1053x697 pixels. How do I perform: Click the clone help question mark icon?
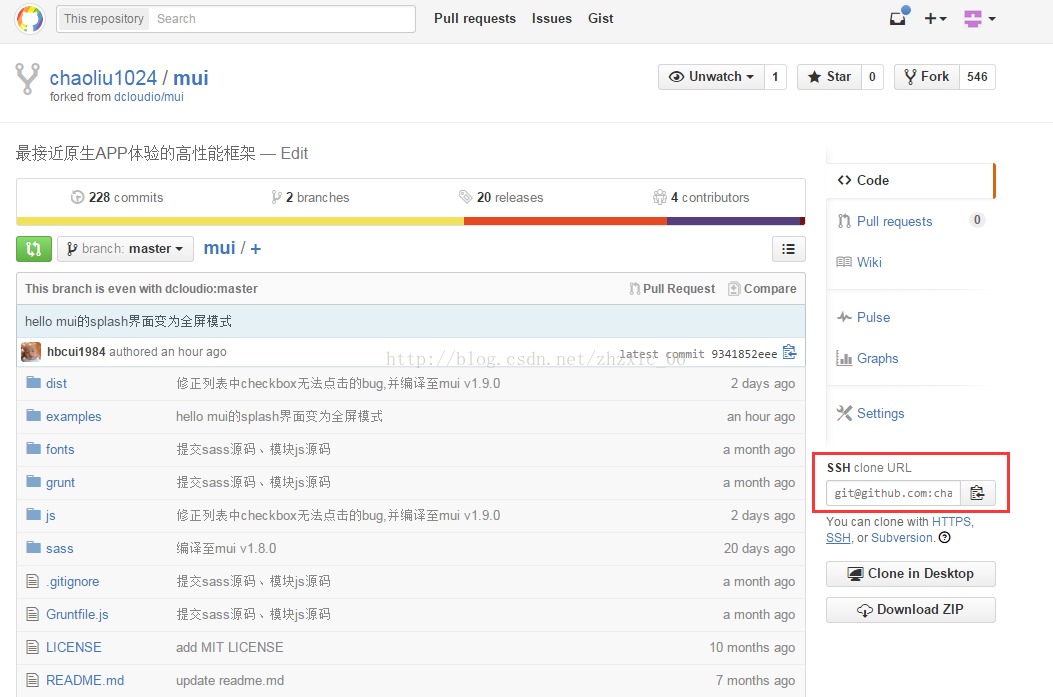point(944,537)
